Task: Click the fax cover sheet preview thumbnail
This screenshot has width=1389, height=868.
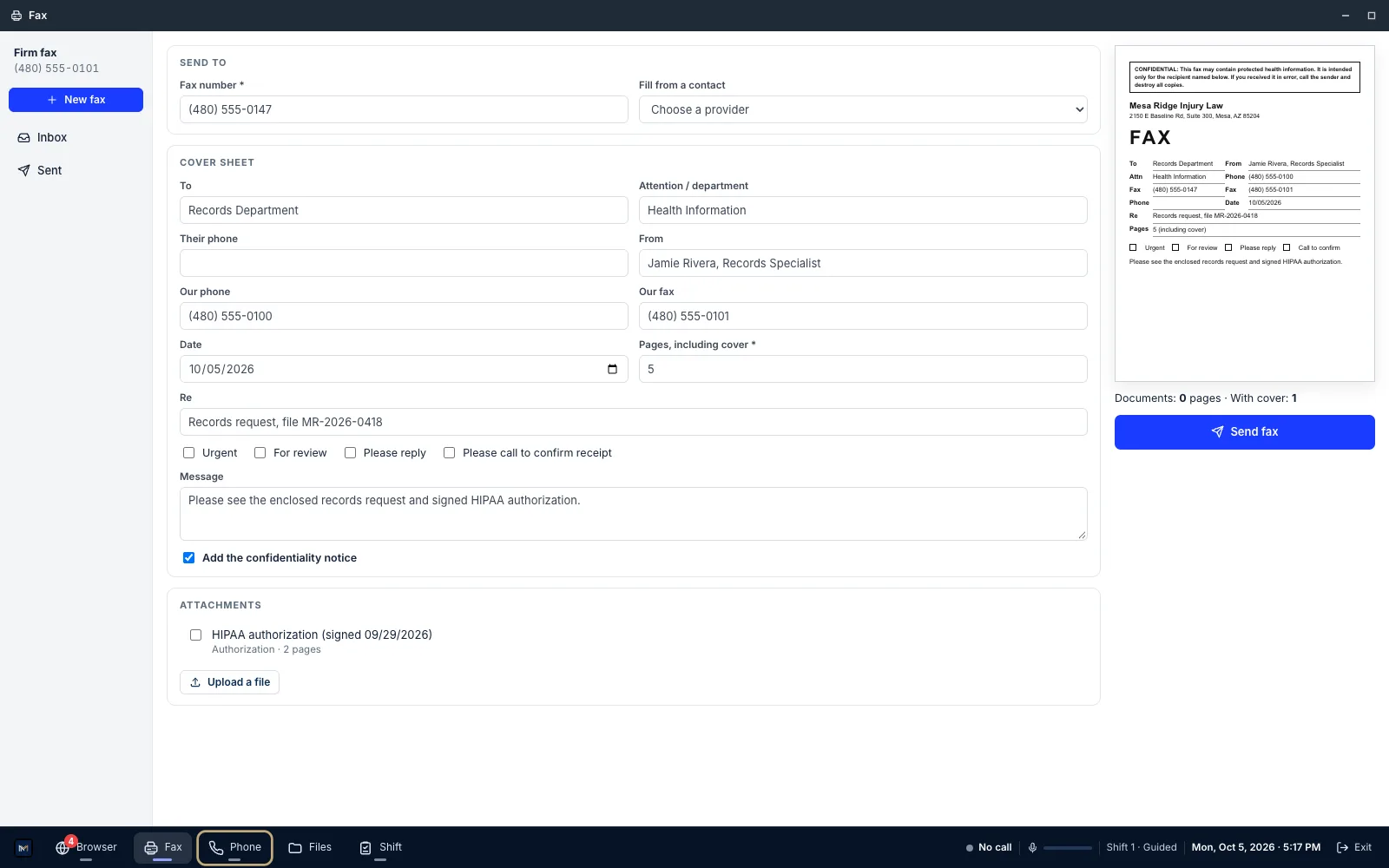Action: pos(1245,214)
